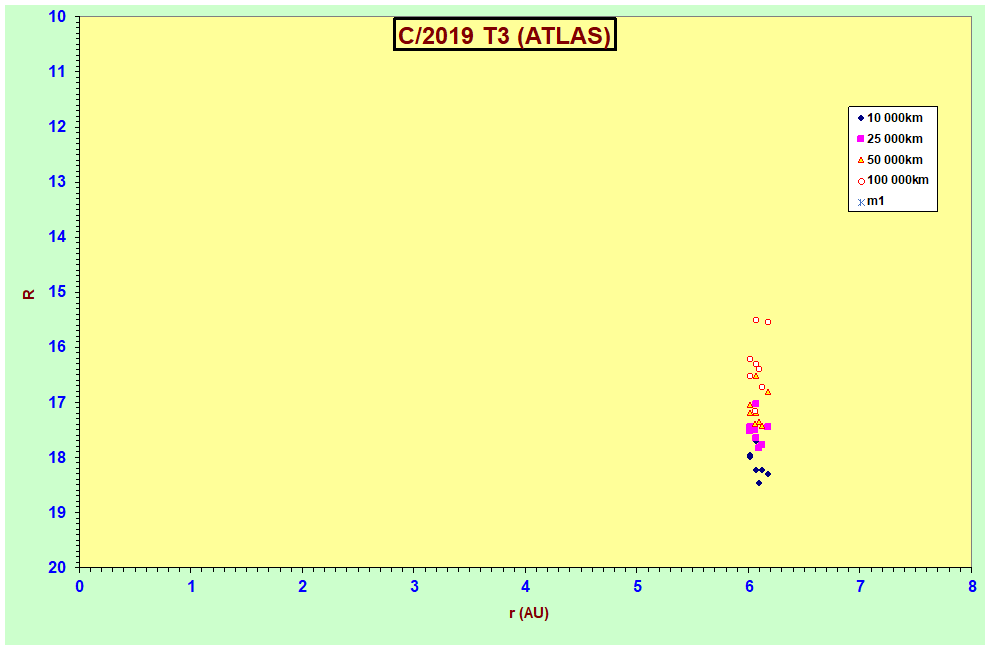Click the y-axis tick label 10
This screenshot has height=650, width=985.
pos(57,17)
